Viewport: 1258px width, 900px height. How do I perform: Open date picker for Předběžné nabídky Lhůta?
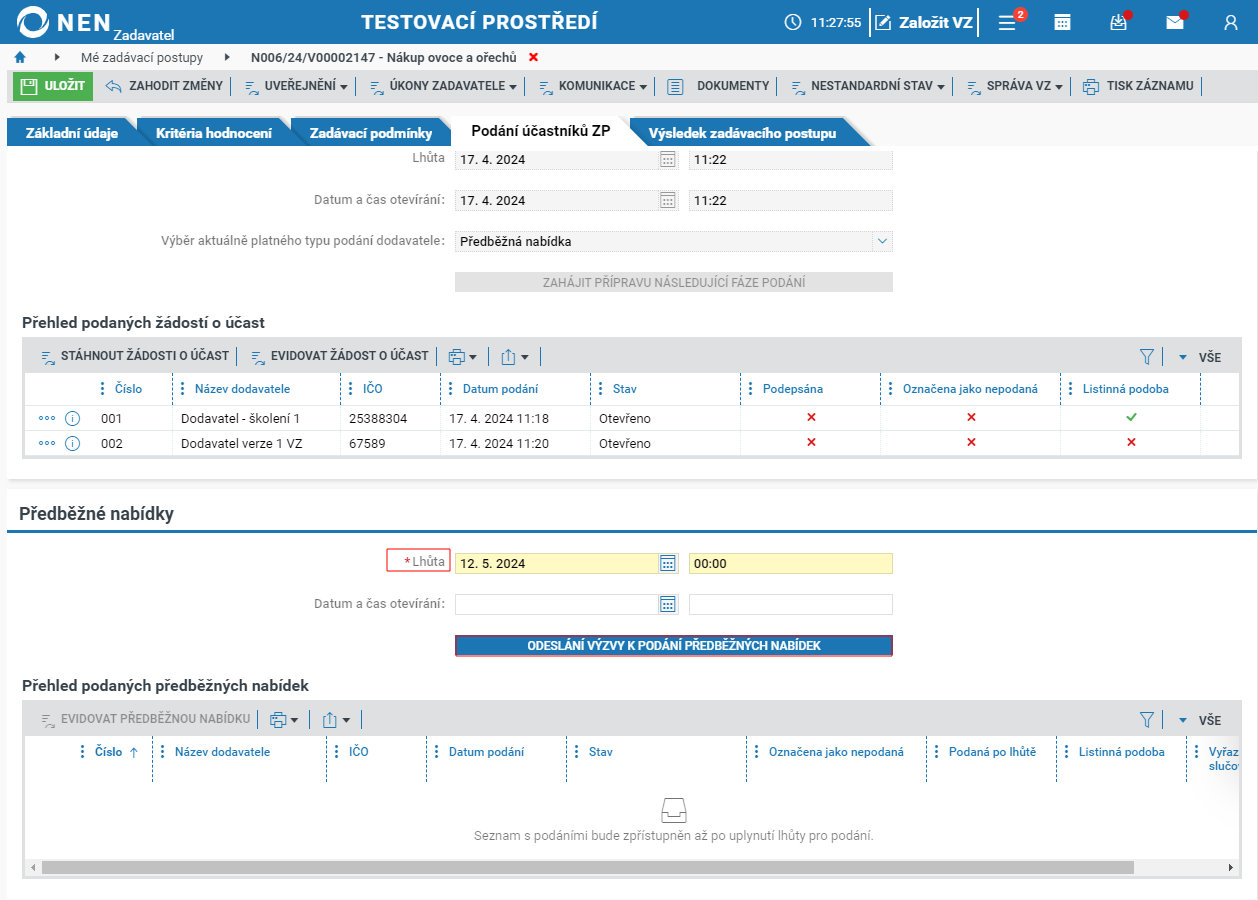tap(668, 564)
